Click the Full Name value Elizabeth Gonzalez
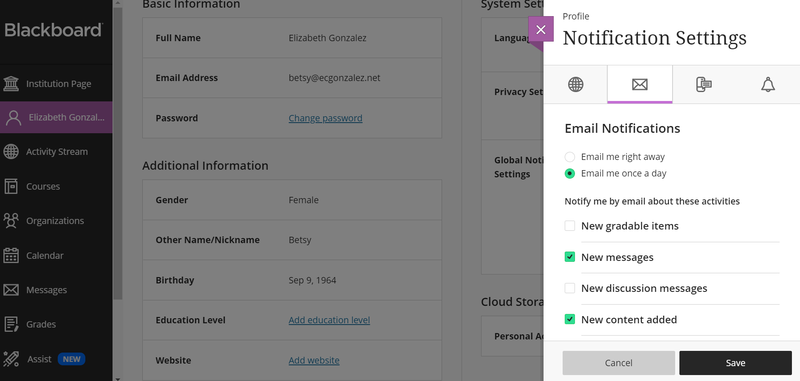 [x=328, y=38]
